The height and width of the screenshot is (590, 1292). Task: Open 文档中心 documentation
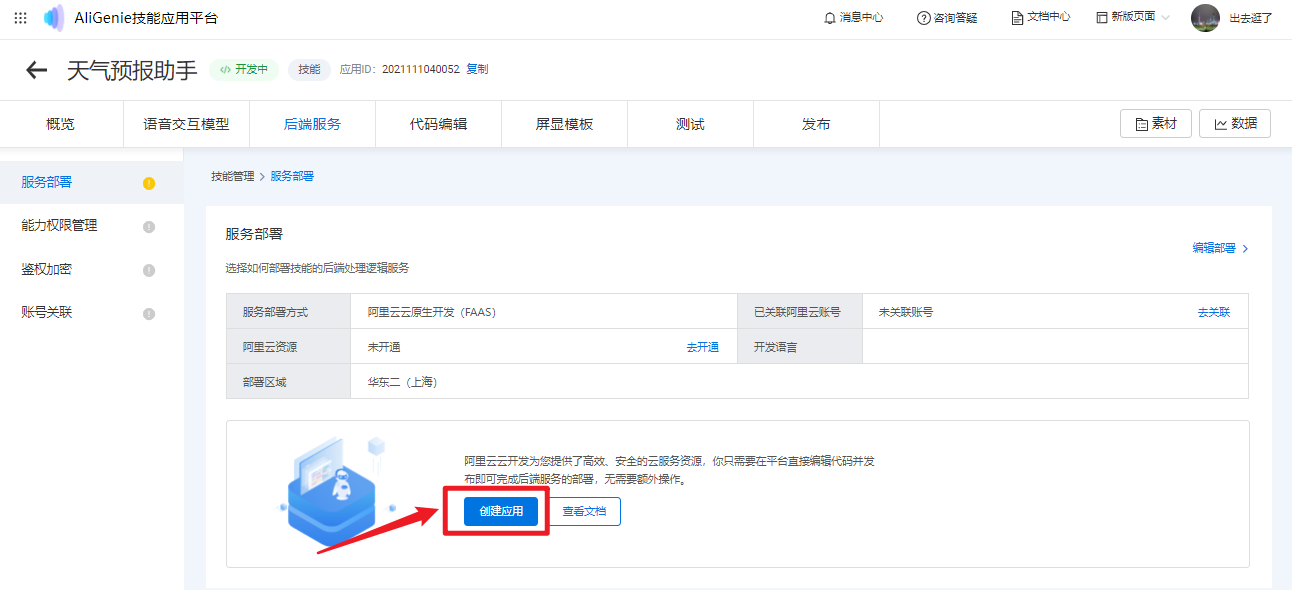pyautogui.click(x=1040, y=18)
